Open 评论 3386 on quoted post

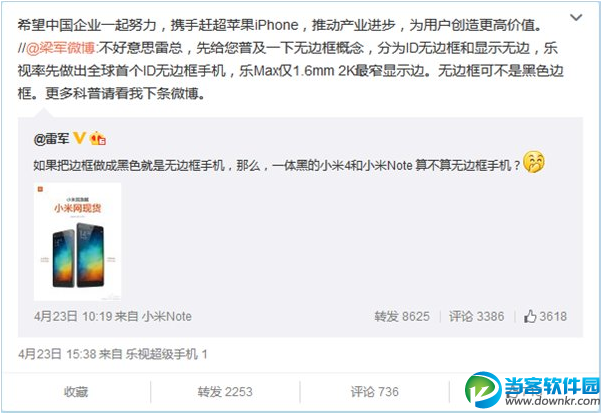point(476,317)
